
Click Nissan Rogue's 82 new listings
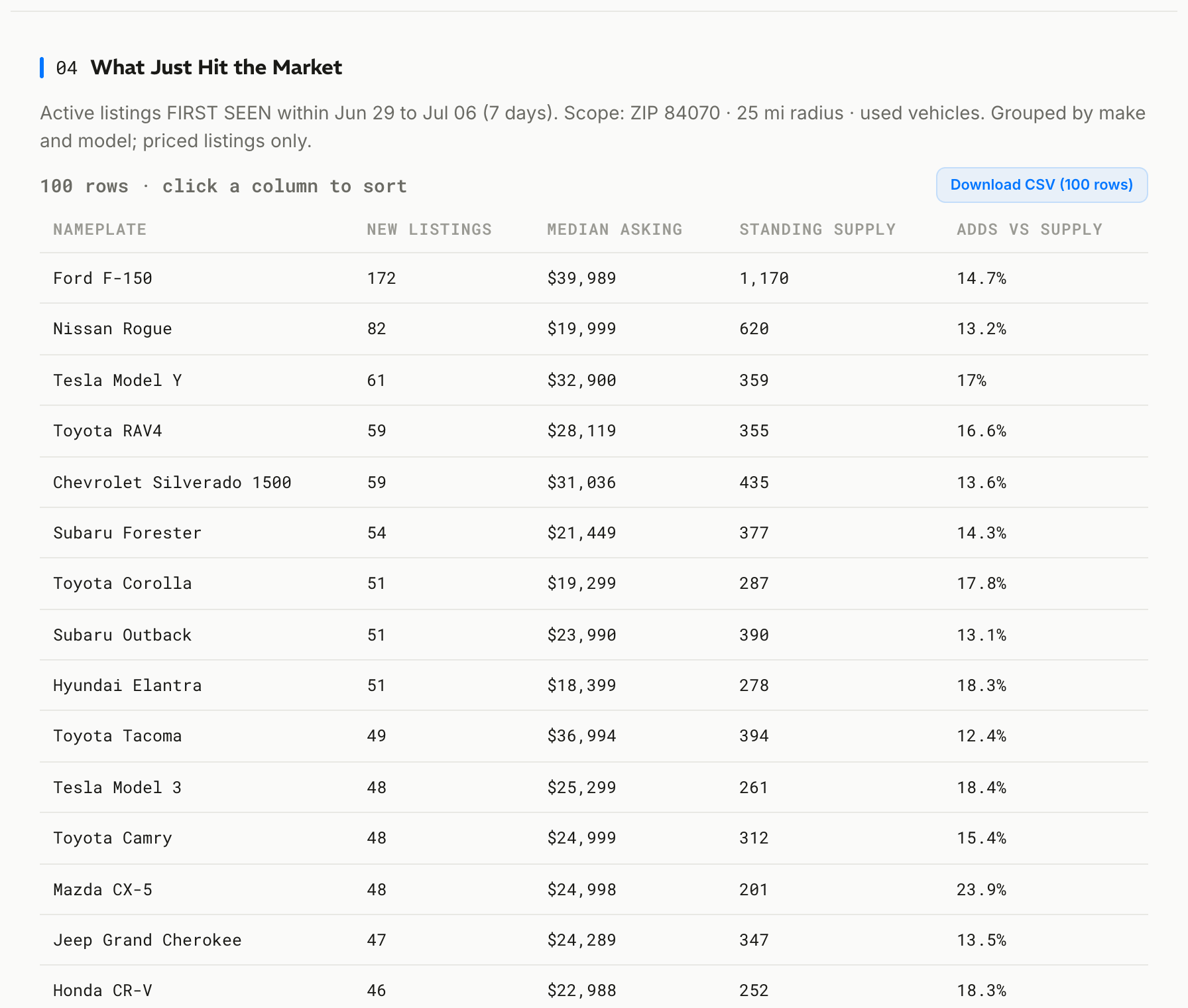(377, 329)
